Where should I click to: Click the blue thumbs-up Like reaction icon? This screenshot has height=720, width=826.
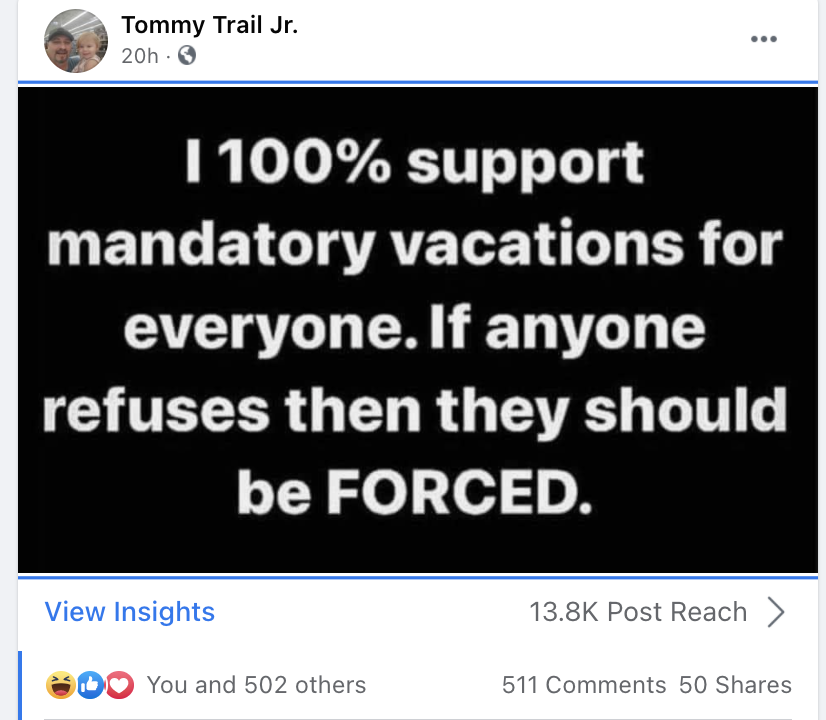click(90, 685)
